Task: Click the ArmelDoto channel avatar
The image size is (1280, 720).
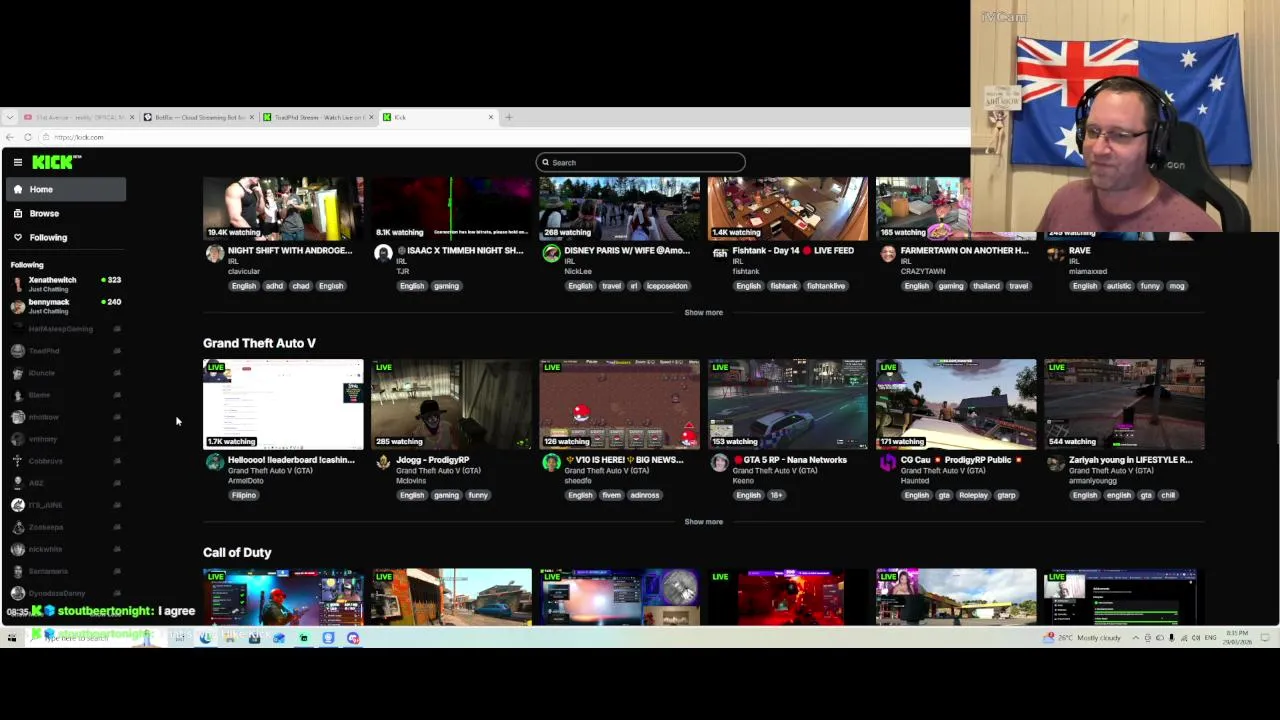Action: [215, 462]
